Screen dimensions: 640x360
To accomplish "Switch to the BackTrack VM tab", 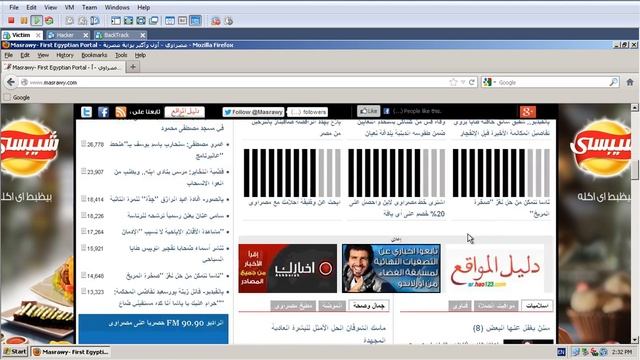I will click(x=116, y=35).
